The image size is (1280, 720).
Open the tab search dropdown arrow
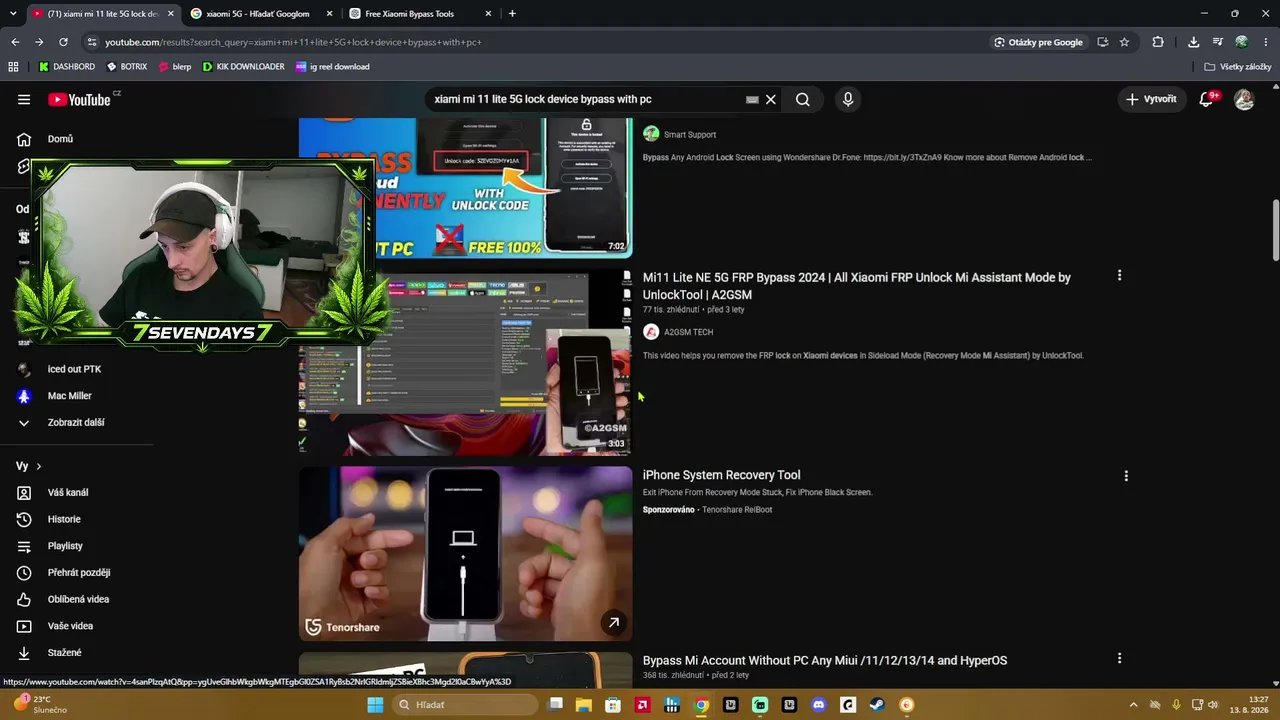[13, 14]
